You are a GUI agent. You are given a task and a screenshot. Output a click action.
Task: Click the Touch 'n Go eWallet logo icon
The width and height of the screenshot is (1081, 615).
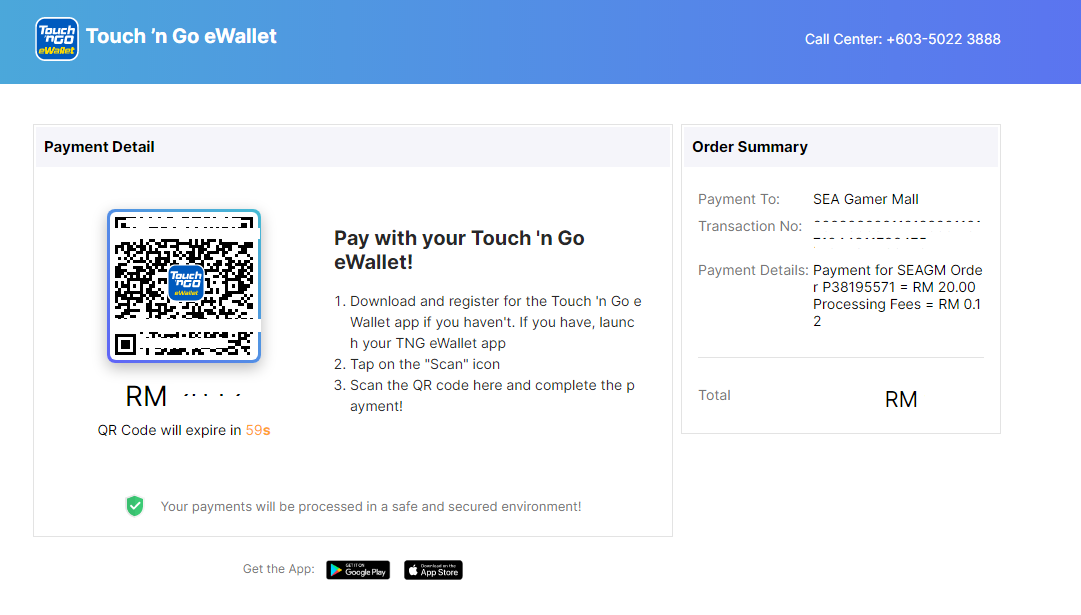click(57, 39)
